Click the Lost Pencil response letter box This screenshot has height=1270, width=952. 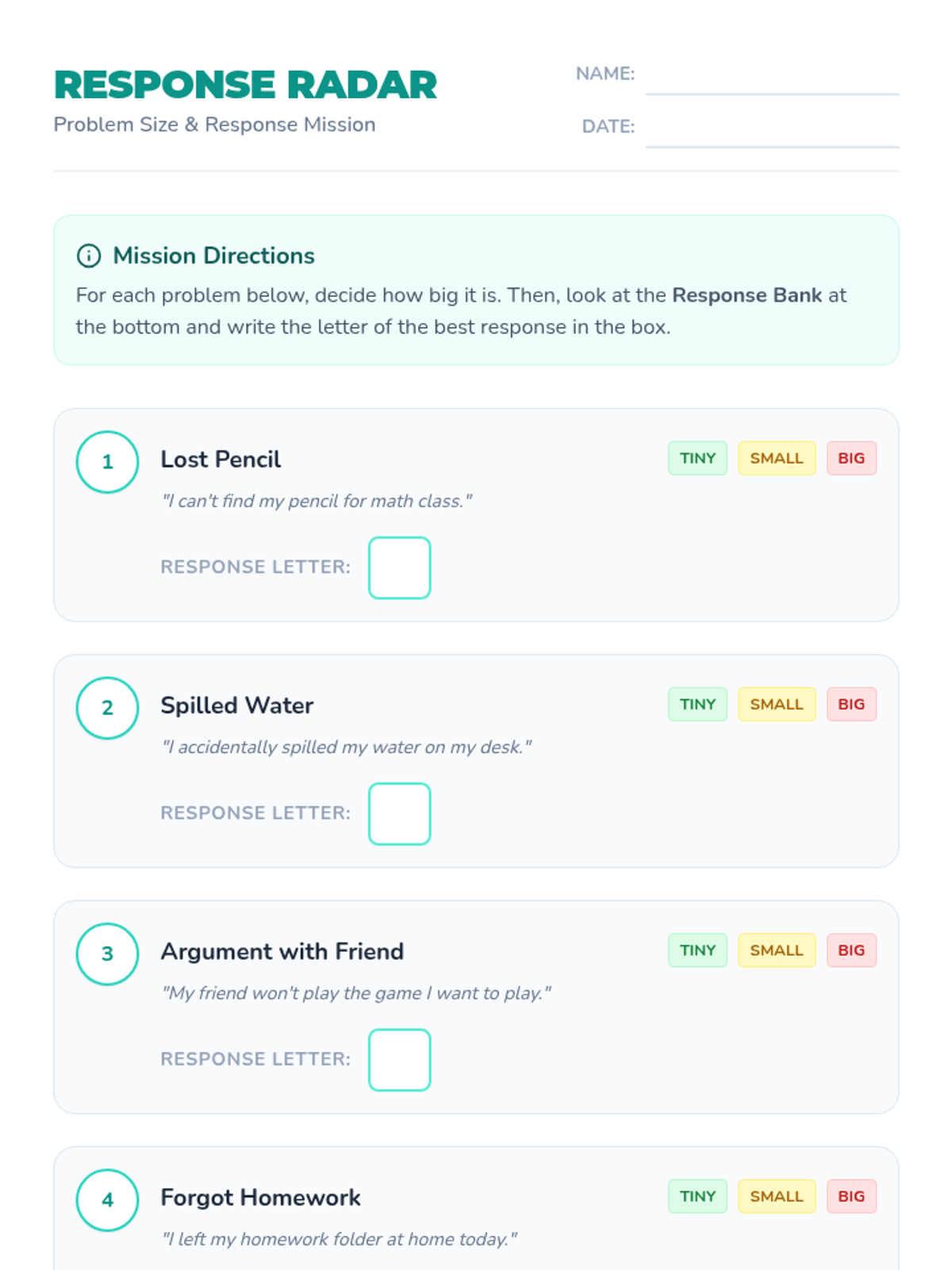pyautogui.click(x=400, y=568)
